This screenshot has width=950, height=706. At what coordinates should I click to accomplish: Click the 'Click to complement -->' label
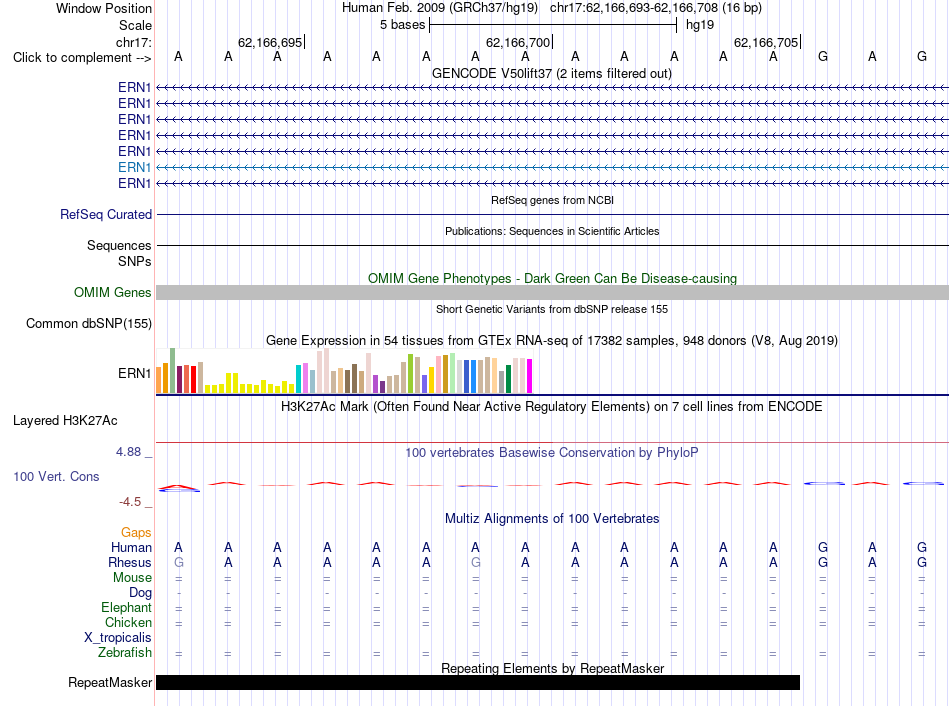pos(82,58)
